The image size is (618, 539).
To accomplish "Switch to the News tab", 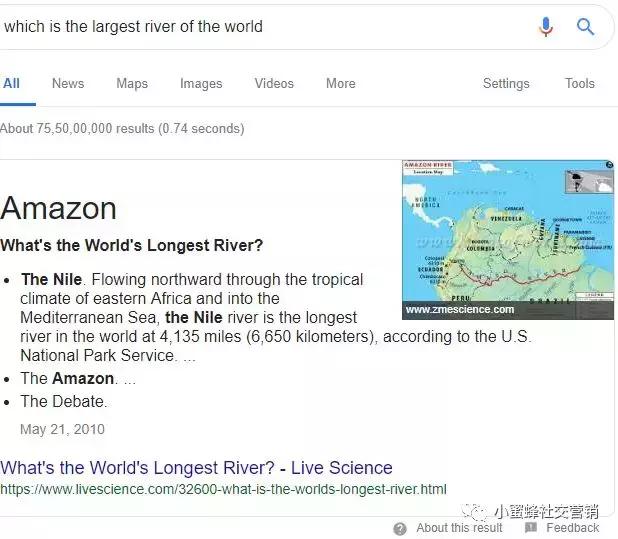I will (x=68, y=83).
